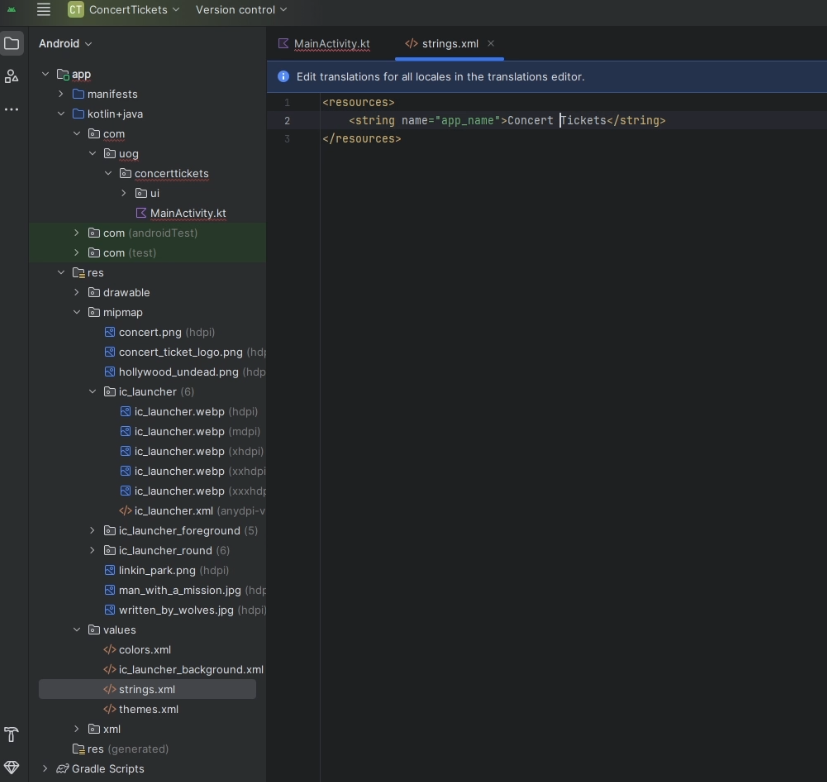Collapse the uog package

click(93, 153)
